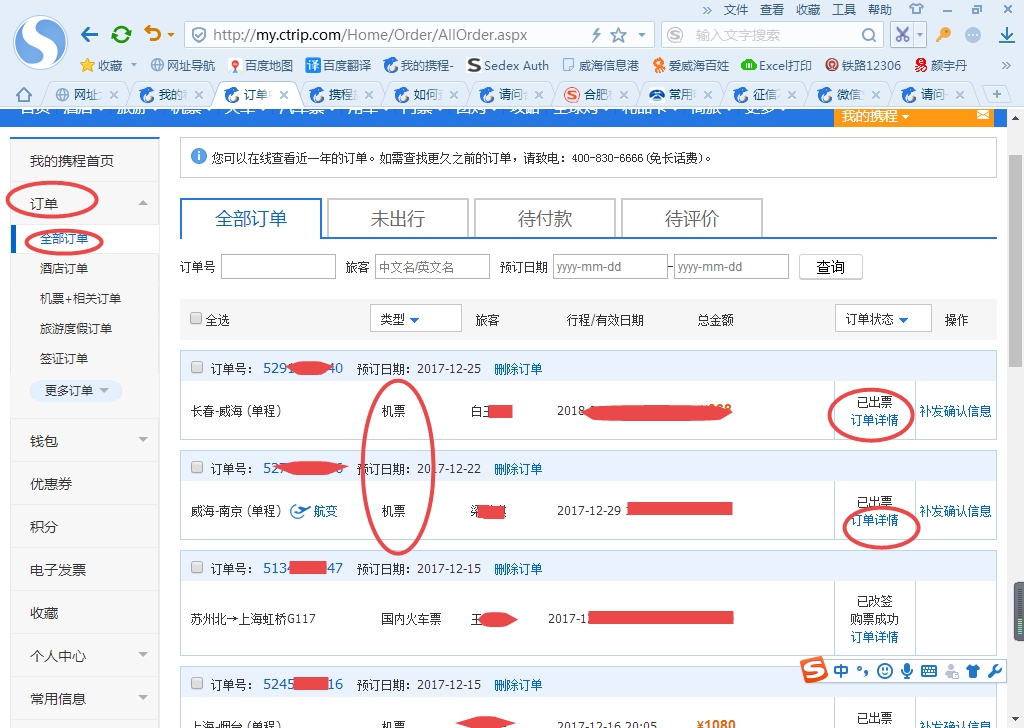
Task: Tick checkbox for order starting 5245
Action: [197, 683]
